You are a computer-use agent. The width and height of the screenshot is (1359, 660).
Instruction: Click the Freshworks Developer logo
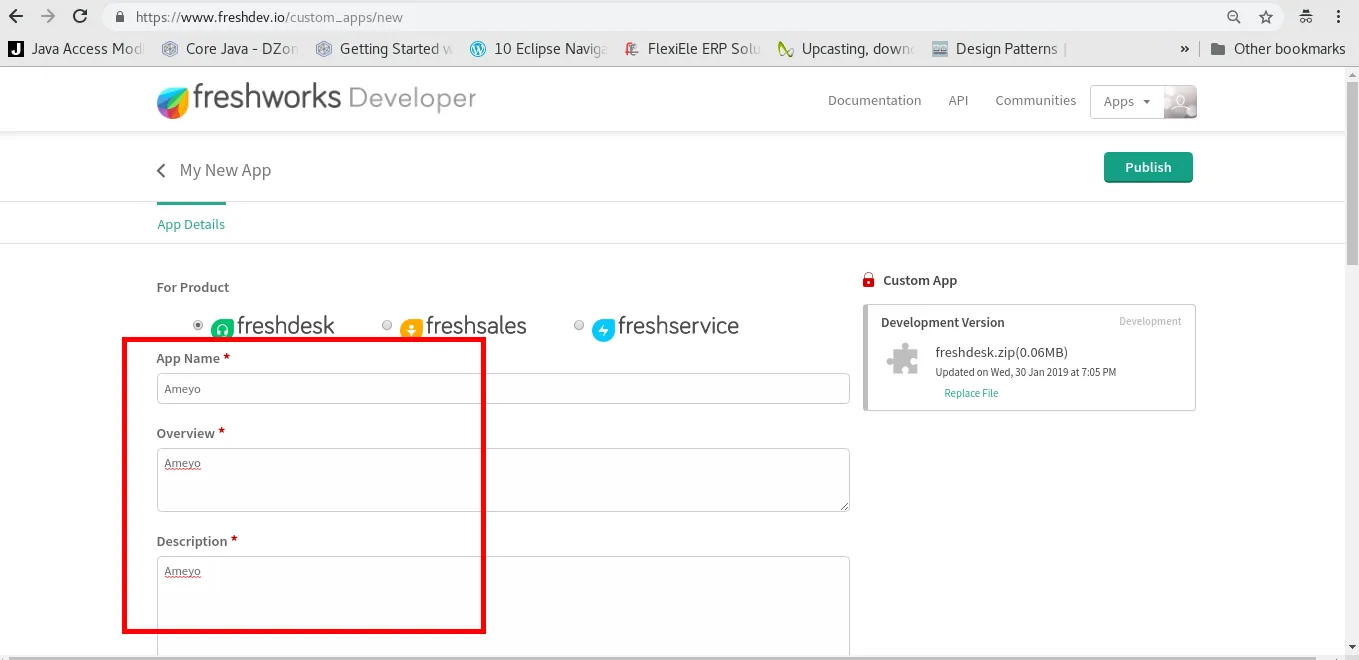[316, 100]
